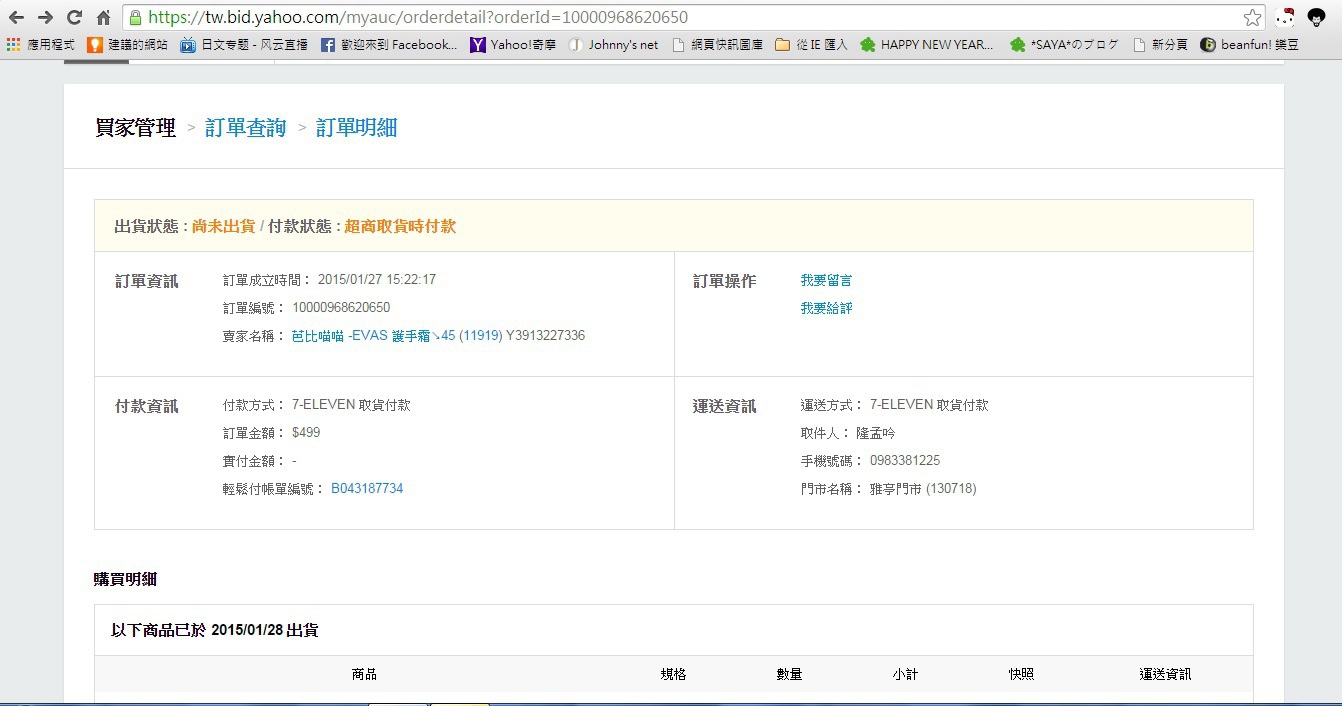
Task: Click the green padlock security icon
Action: click(x=135, y=17)
